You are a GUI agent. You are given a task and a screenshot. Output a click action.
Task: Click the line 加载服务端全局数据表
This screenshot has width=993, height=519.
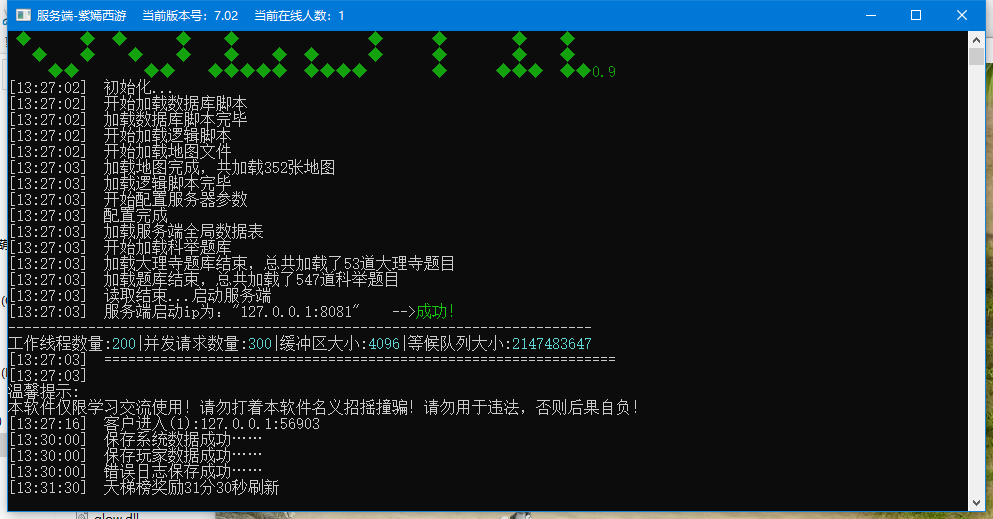(183, 231)
